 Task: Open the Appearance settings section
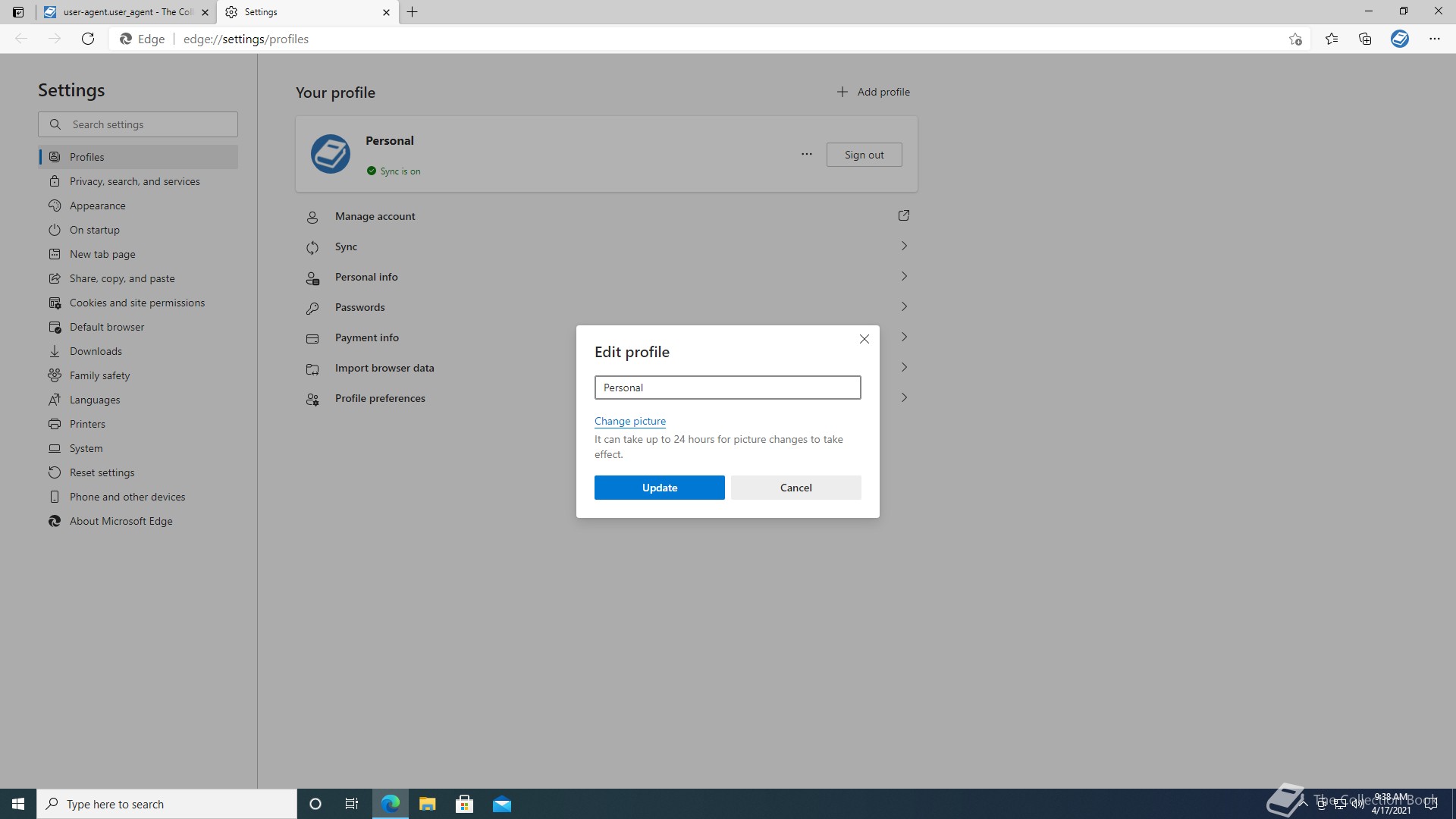pyautogui.click(x=97, y=206)
